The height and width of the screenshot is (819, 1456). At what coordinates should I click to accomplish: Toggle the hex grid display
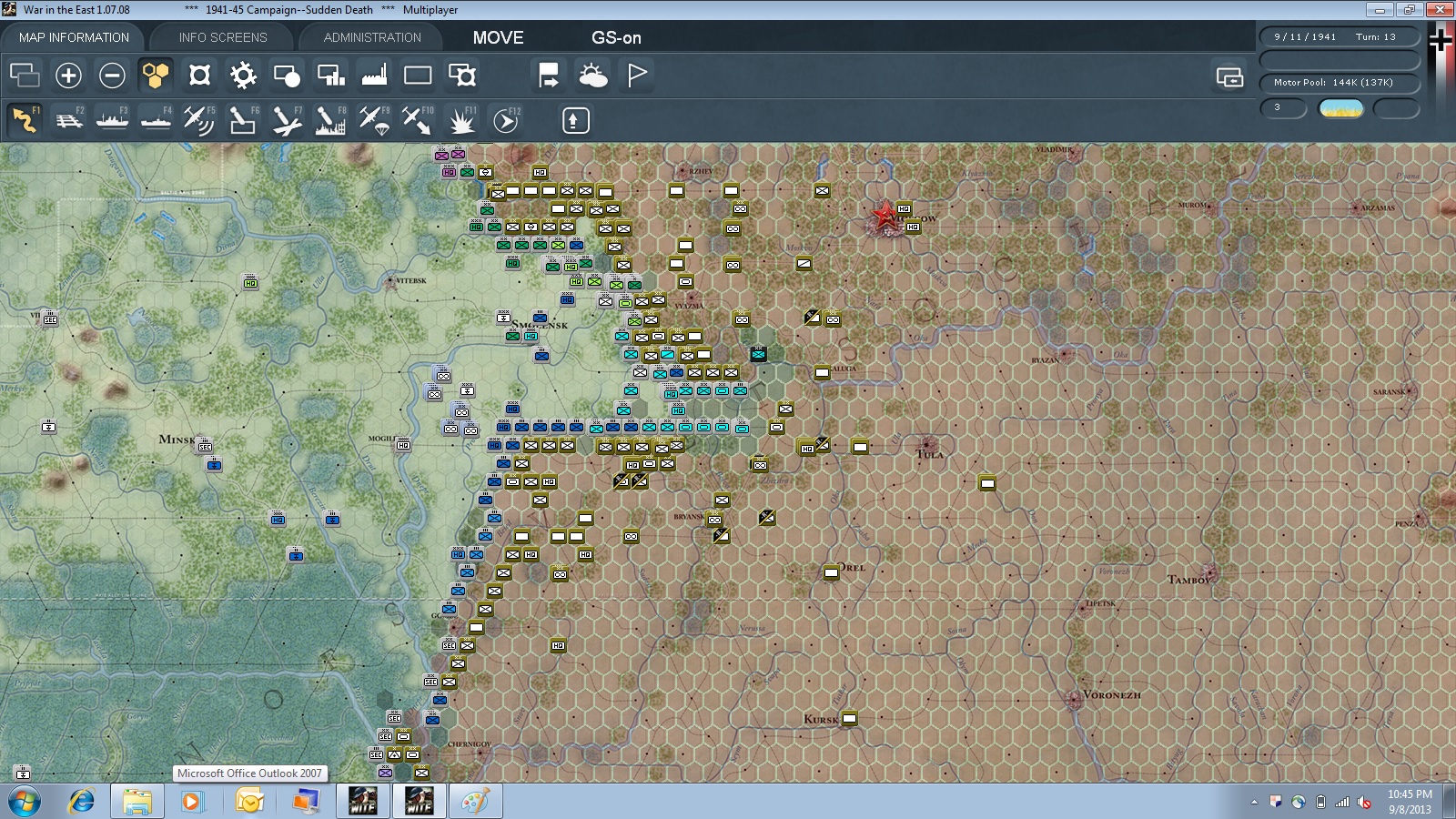pos(156,76)
